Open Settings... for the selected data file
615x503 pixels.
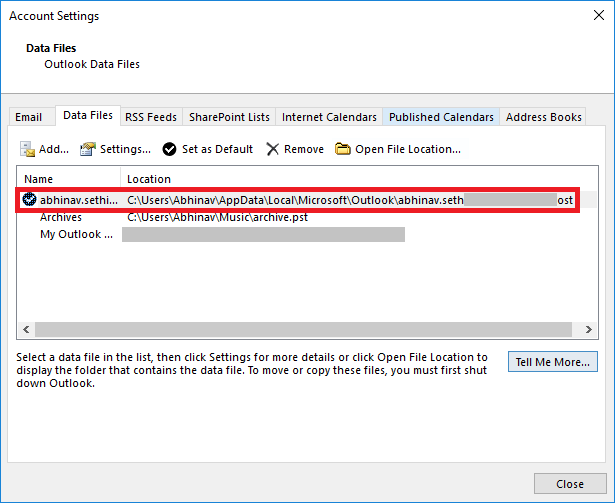(x=125, y=149)
